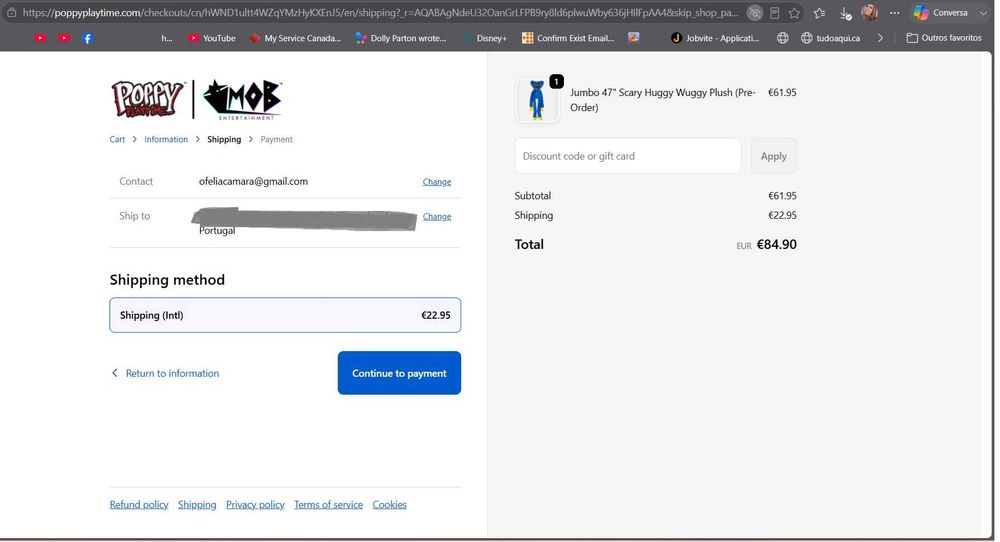Open the unlabeled globe bookmark before tudoaqui.ca
The height and width of the screenshot is (542, 1000).
(x=783, y=38)
